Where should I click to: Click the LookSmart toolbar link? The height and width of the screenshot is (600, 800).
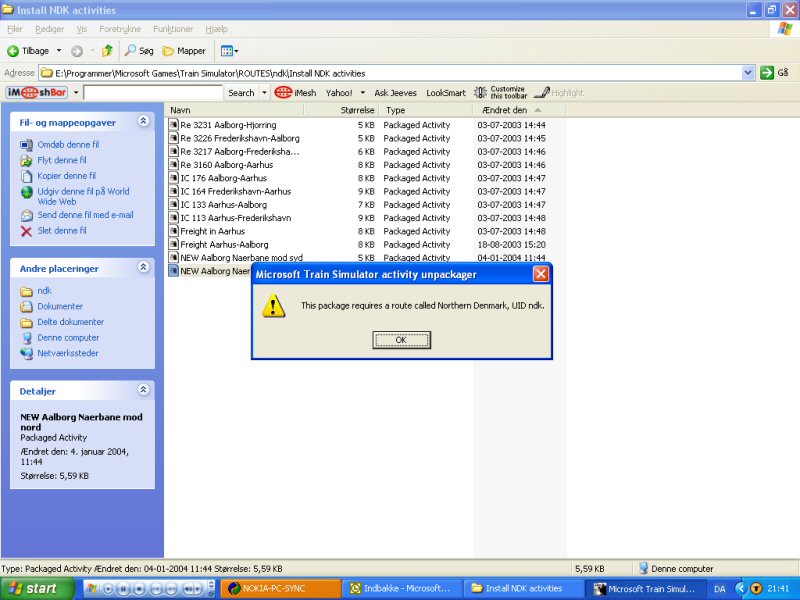point(446,92)
